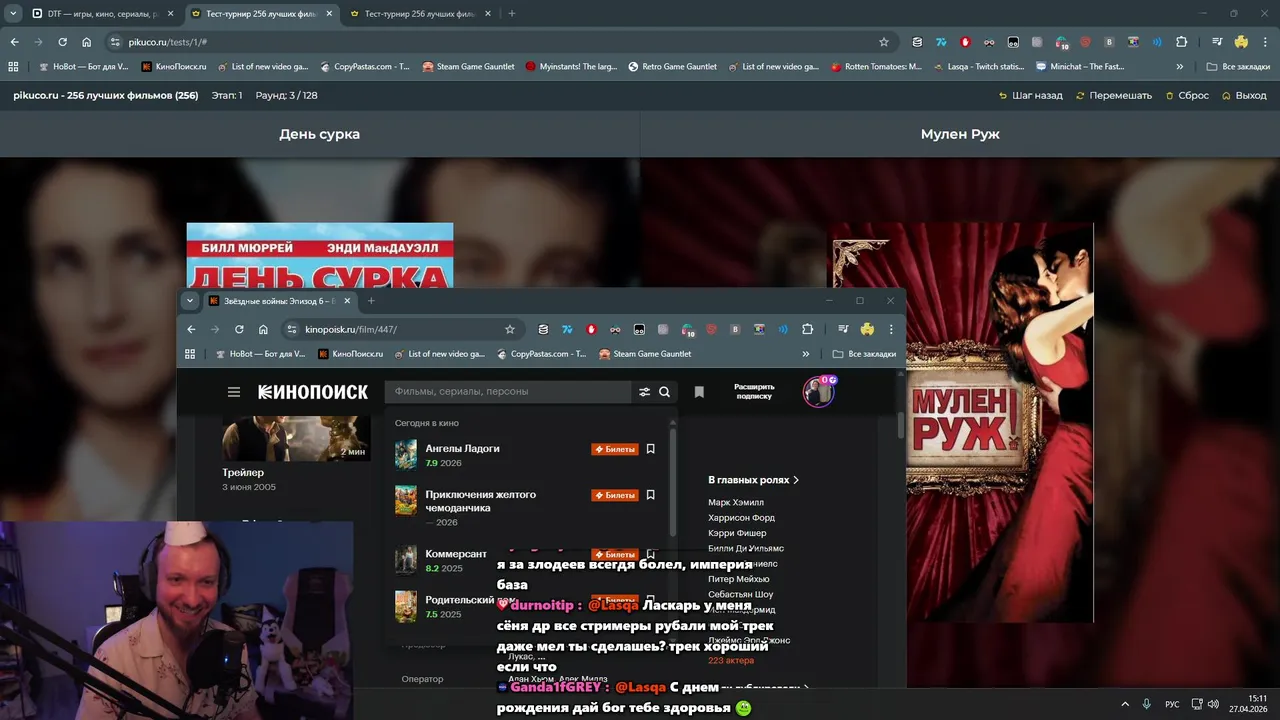Screen dimensions: 1280x720
Task: Expand hidden bookmarks chevron in Kinopoisk window
Action: [x=806, y=354]
